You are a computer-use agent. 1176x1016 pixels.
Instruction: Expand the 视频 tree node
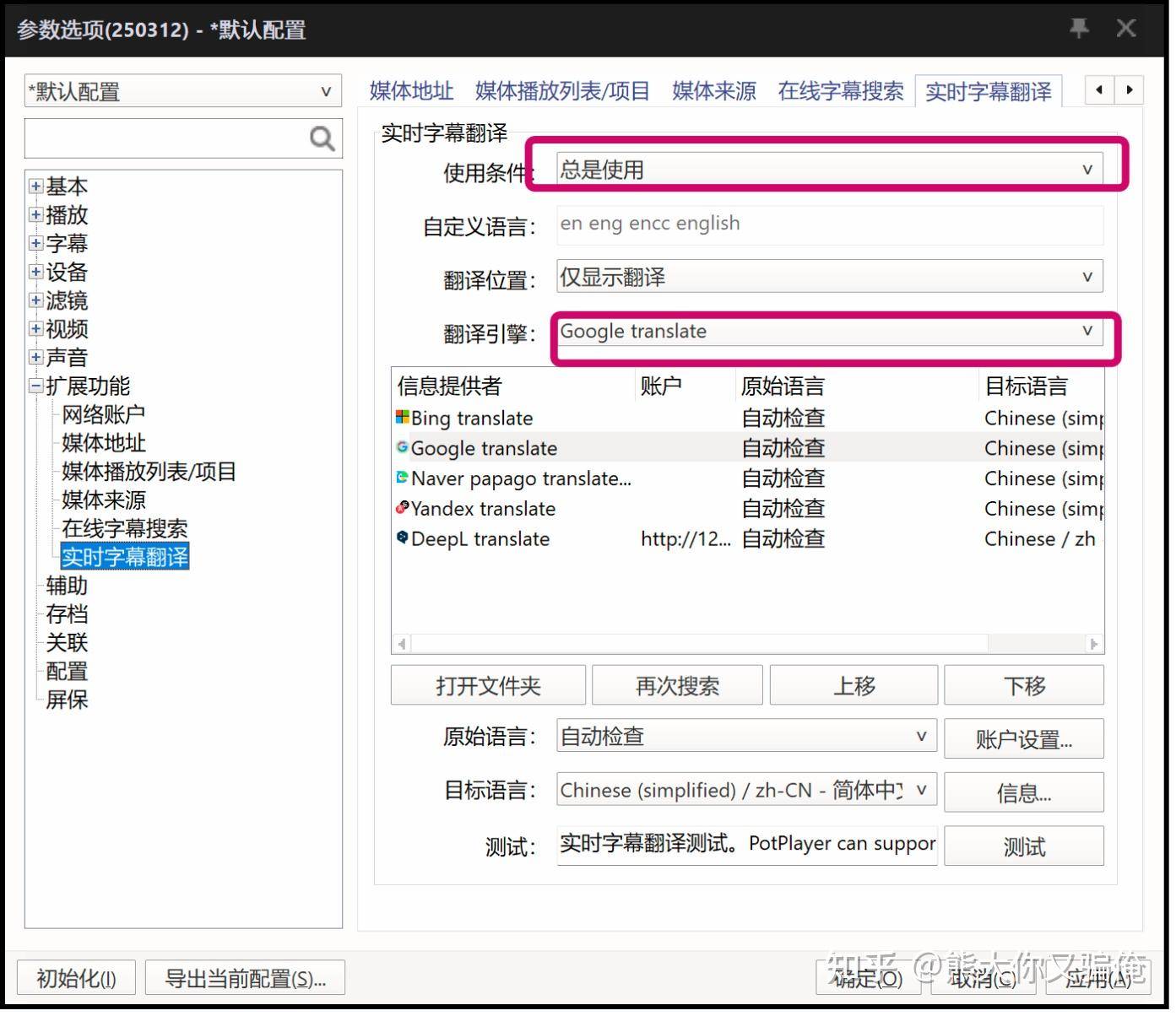coord(36,331)
